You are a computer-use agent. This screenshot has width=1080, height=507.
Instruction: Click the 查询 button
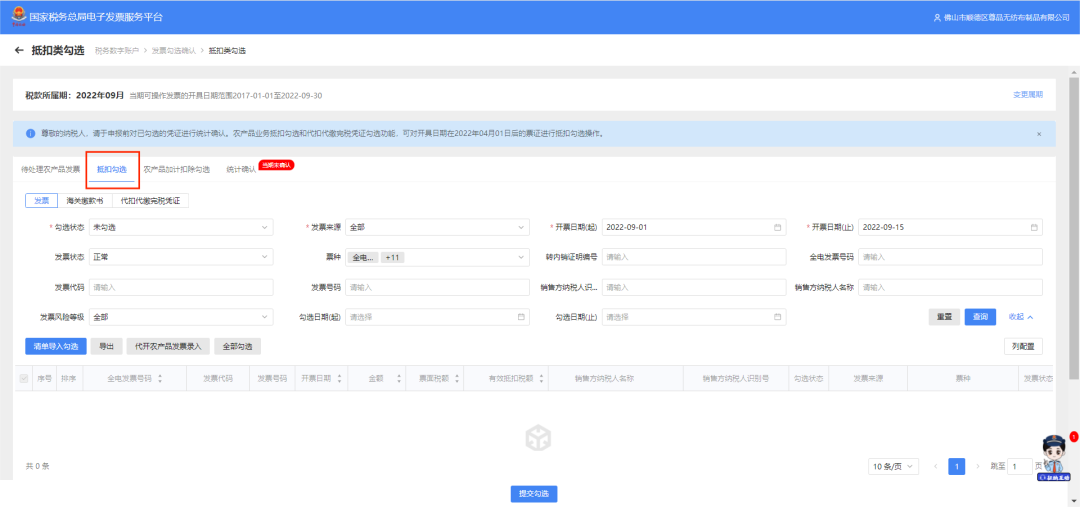click(980, 317)
